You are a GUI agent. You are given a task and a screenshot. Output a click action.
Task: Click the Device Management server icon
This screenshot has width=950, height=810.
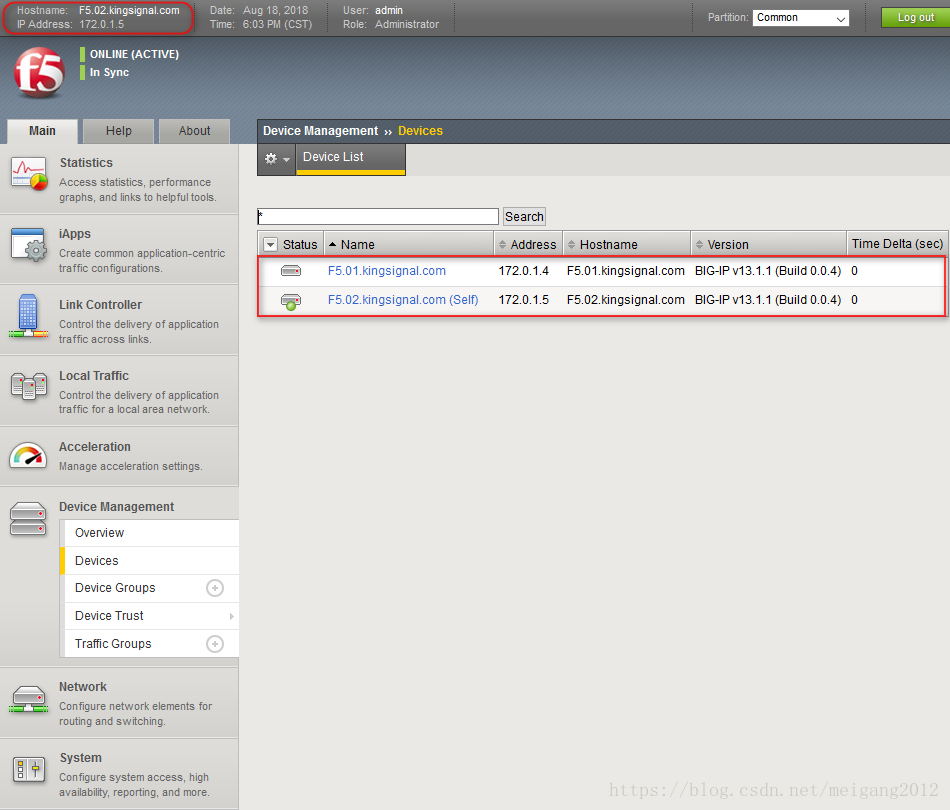[x=28, y=519]
